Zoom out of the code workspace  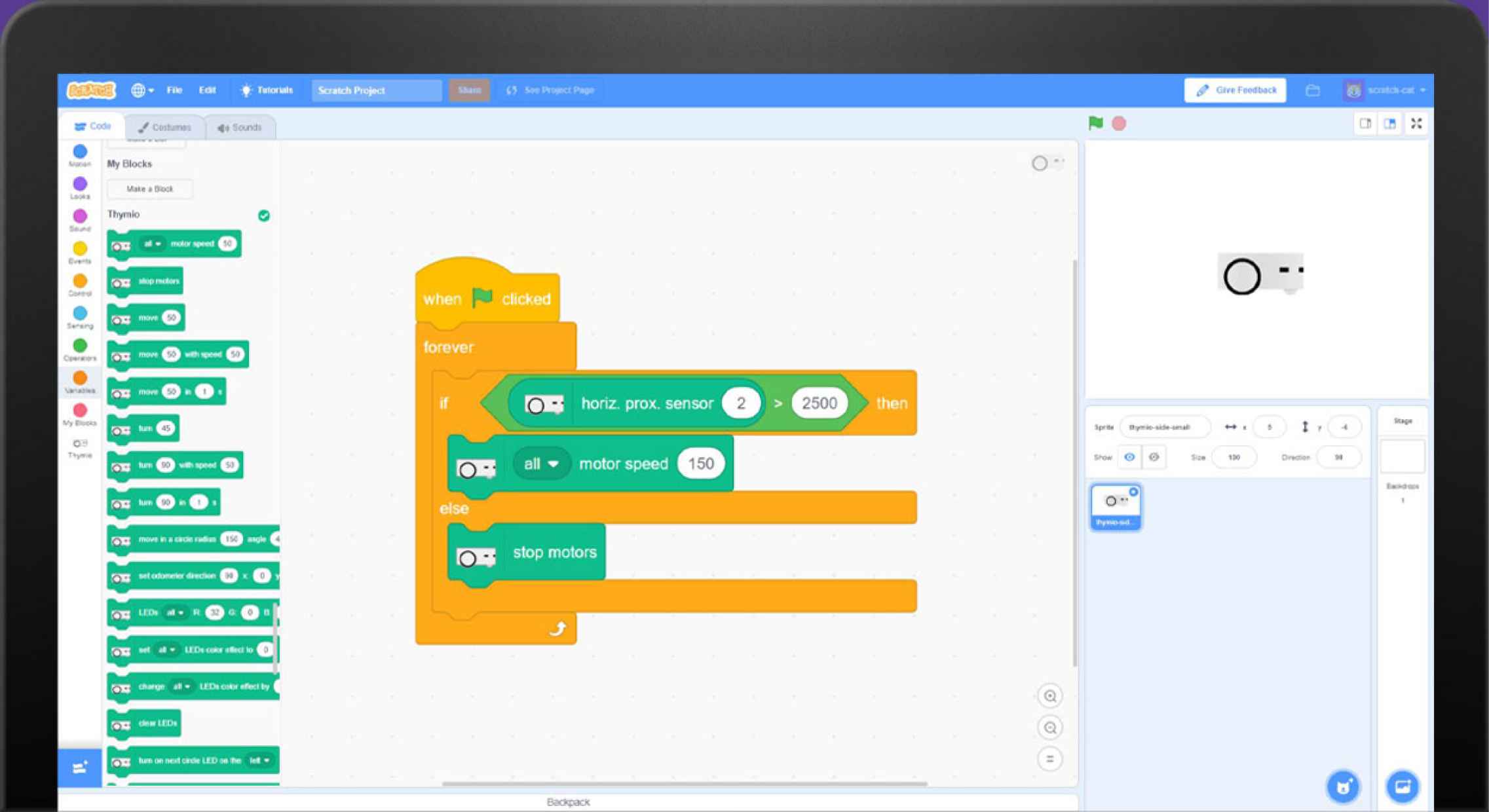(x=1049, y=728)
